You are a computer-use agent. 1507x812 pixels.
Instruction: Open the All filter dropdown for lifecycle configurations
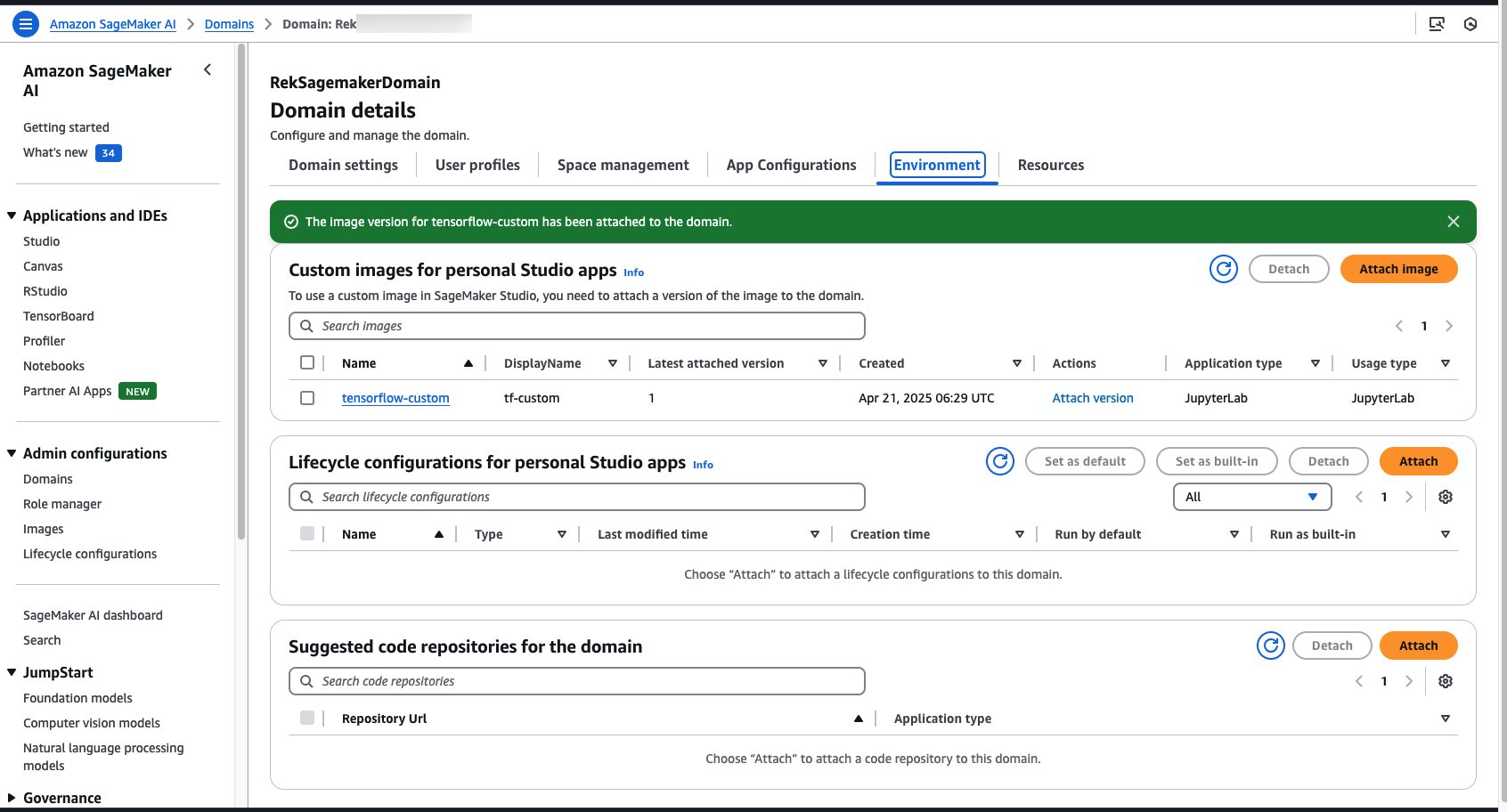click(x=1252, y=497)
